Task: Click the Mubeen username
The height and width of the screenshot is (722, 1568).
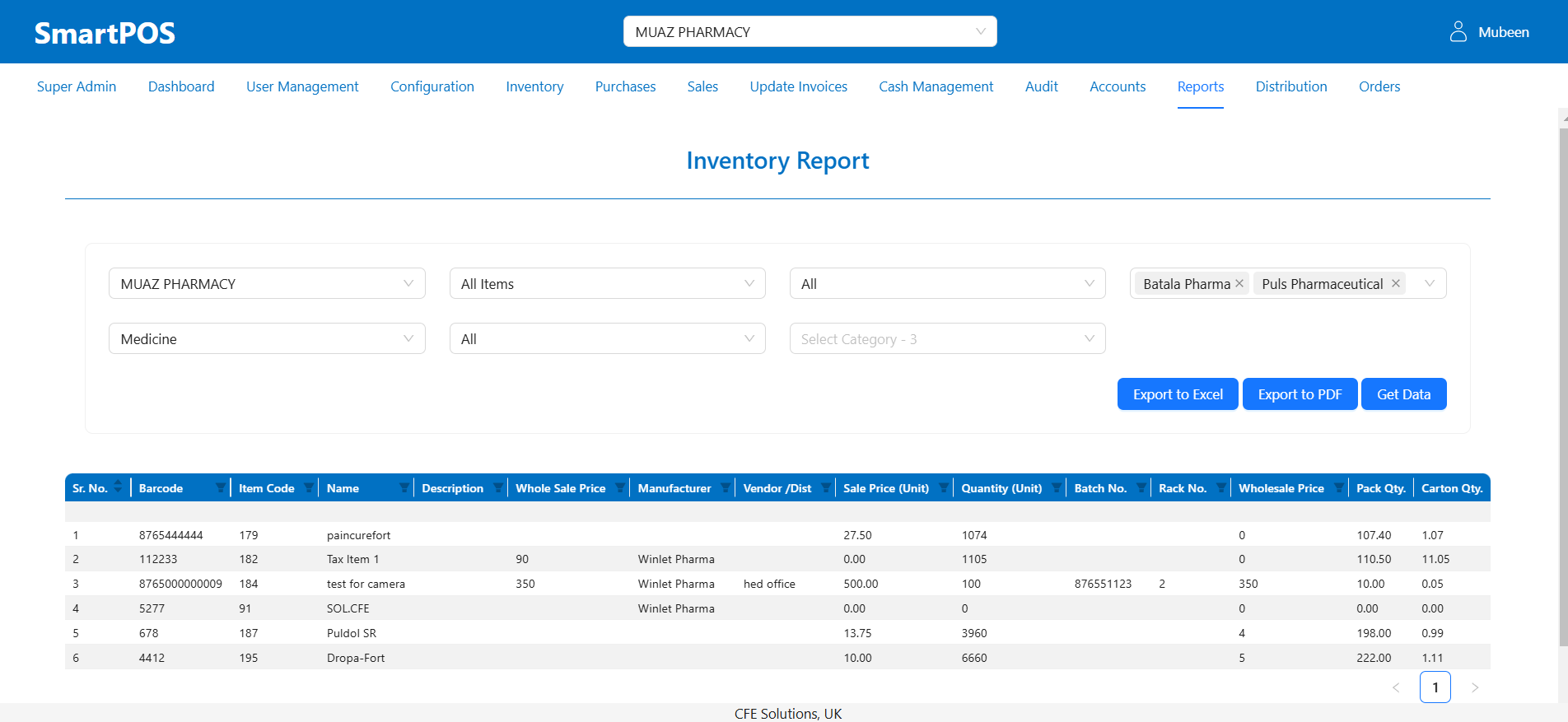Action: [1504, 32]
